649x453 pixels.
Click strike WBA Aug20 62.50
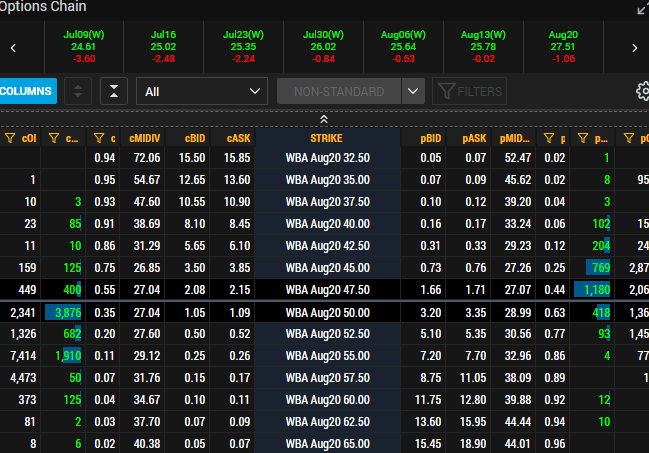(327, 422)
